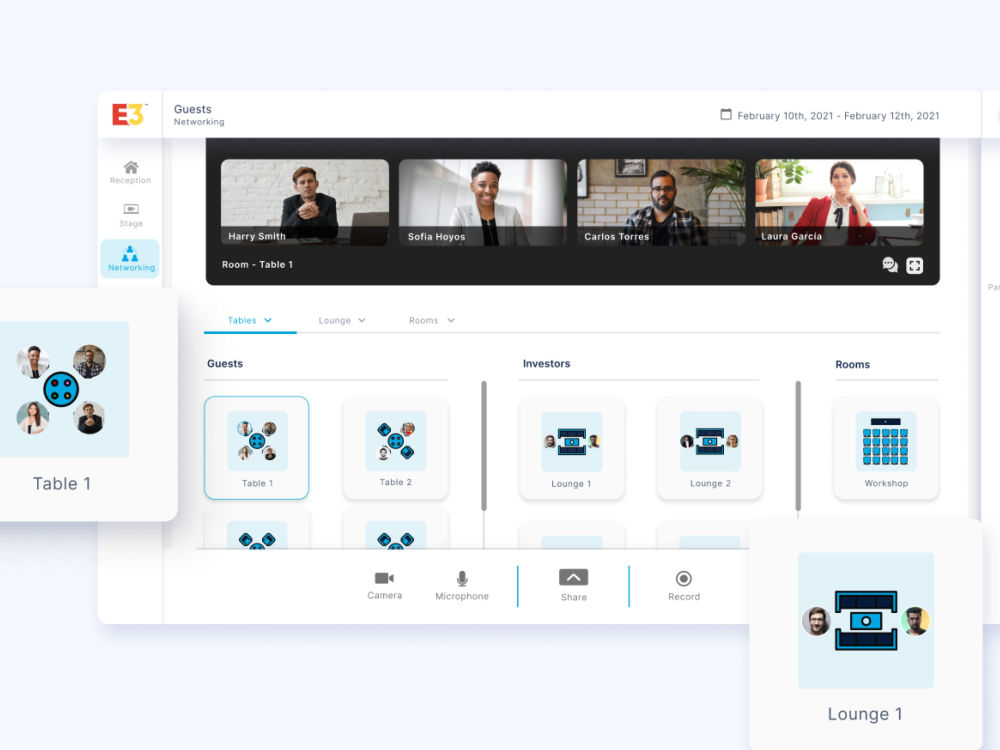Start Record

(x=684, y=585)
